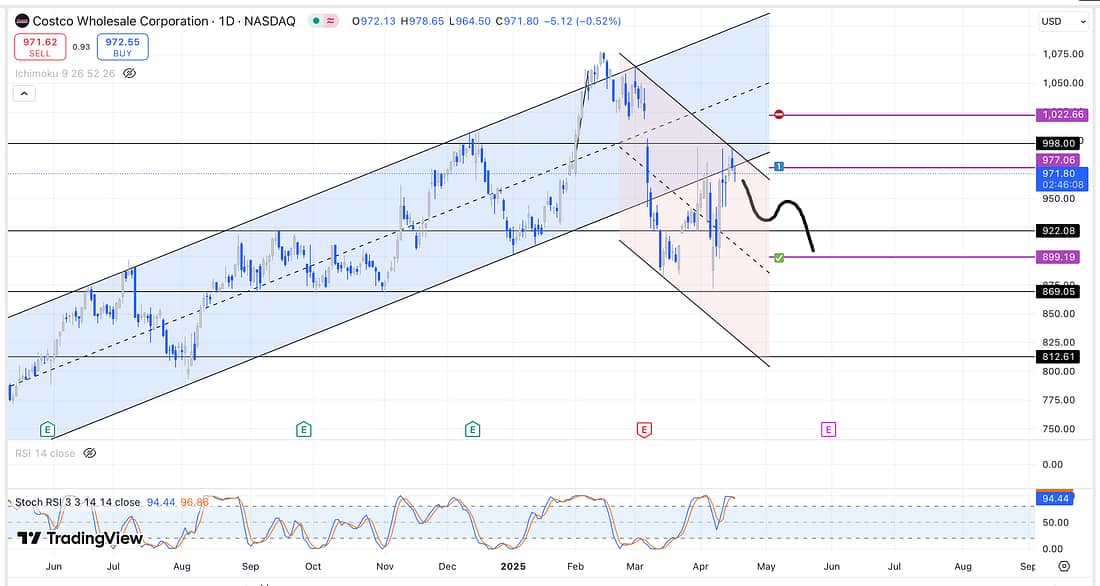Screen dimensions: 1100x586
Task: Select the Stoch RSI indicator legend
Action: pos(77,502)
